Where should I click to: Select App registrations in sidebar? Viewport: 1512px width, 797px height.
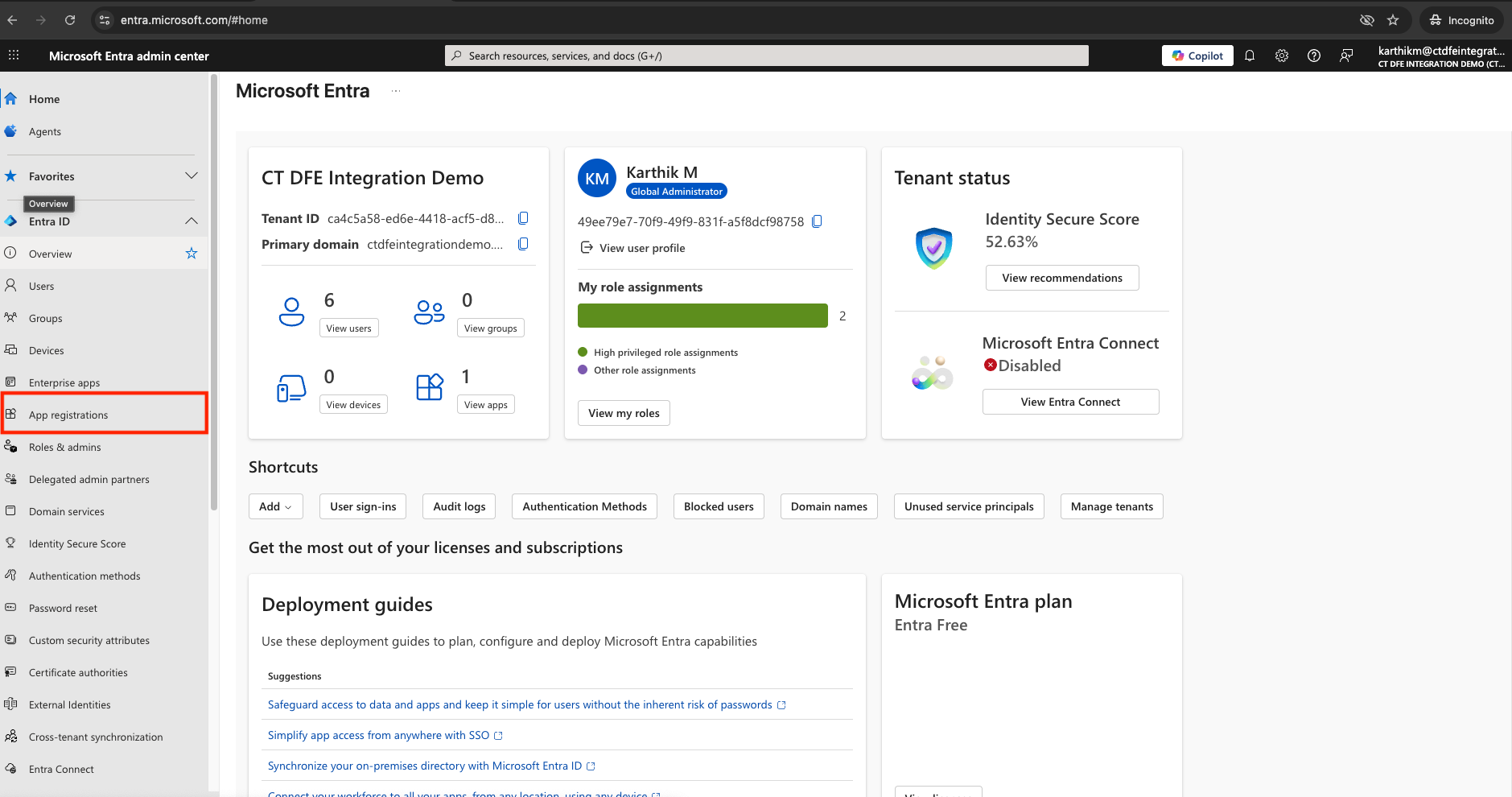(x=68, y=415)
